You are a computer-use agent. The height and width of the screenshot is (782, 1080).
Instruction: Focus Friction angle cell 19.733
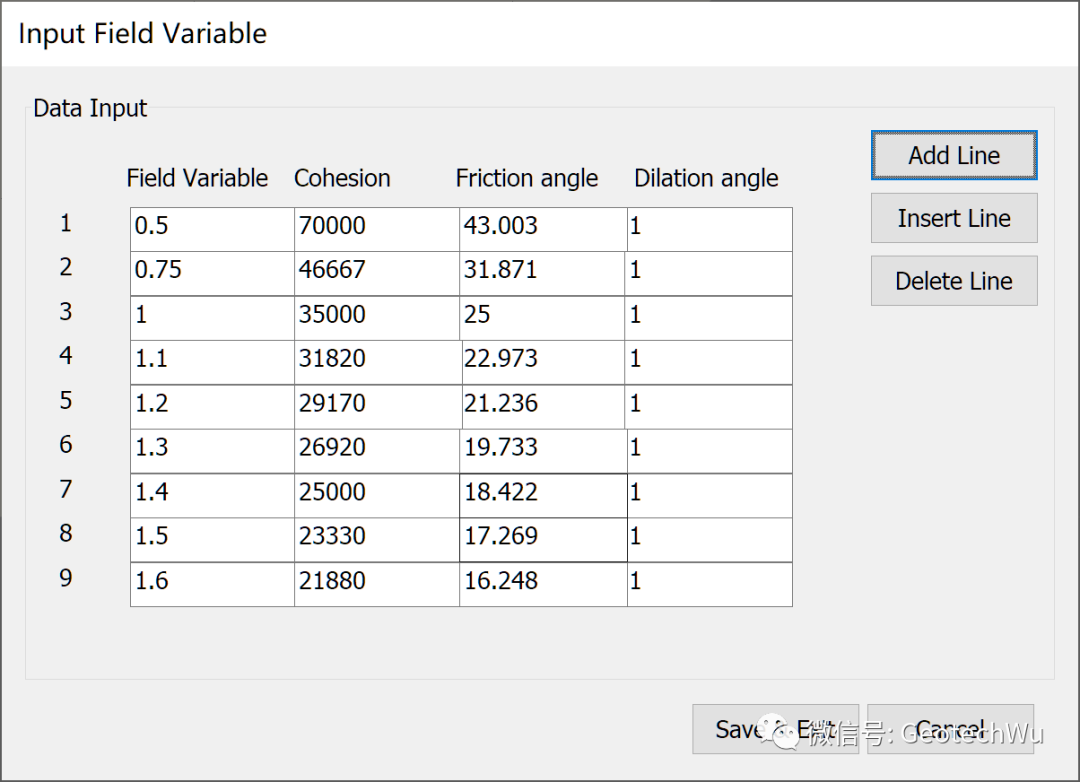tap(543, 451)
